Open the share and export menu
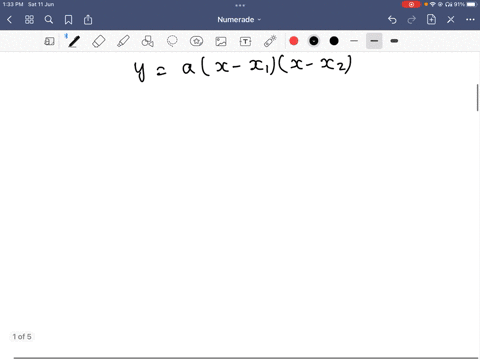This screenshot has height=360, width=480. pyautogui.click(x=88, y=20)
